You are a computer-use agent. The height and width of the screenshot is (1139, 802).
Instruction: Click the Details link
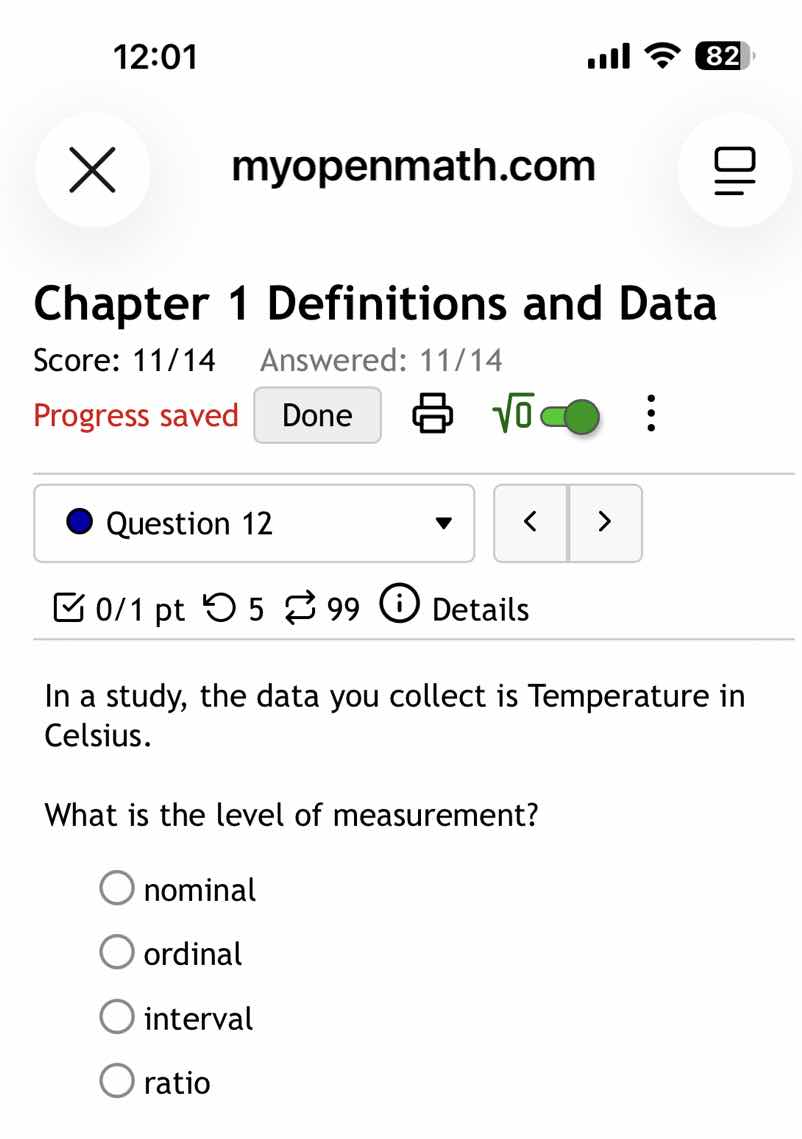tap(481, 610)
